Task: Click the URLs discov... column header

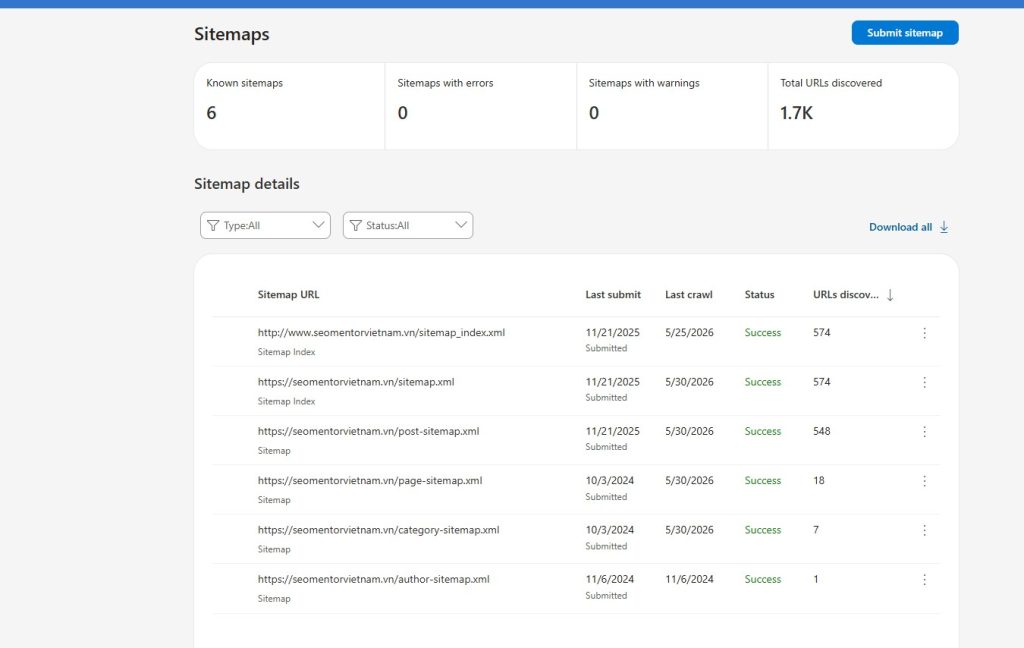Action: click(846, 295)
